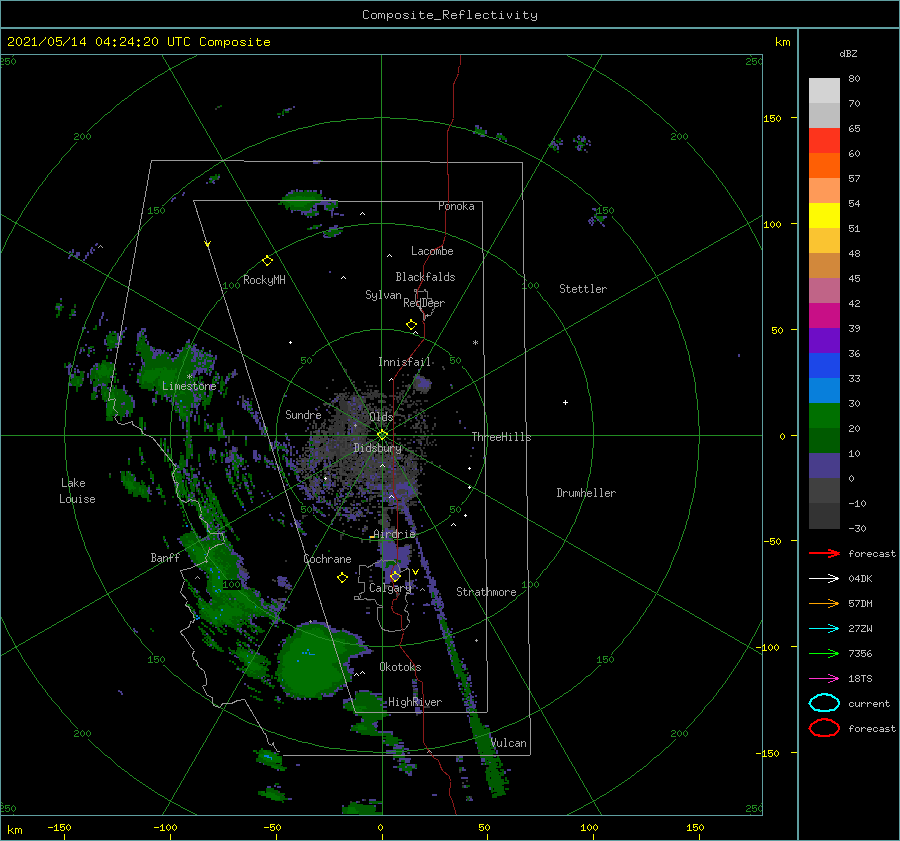Click the 33 dBZ blue color swatch
The width and height of the screenshot is (900, 841).
coord(824,365)
